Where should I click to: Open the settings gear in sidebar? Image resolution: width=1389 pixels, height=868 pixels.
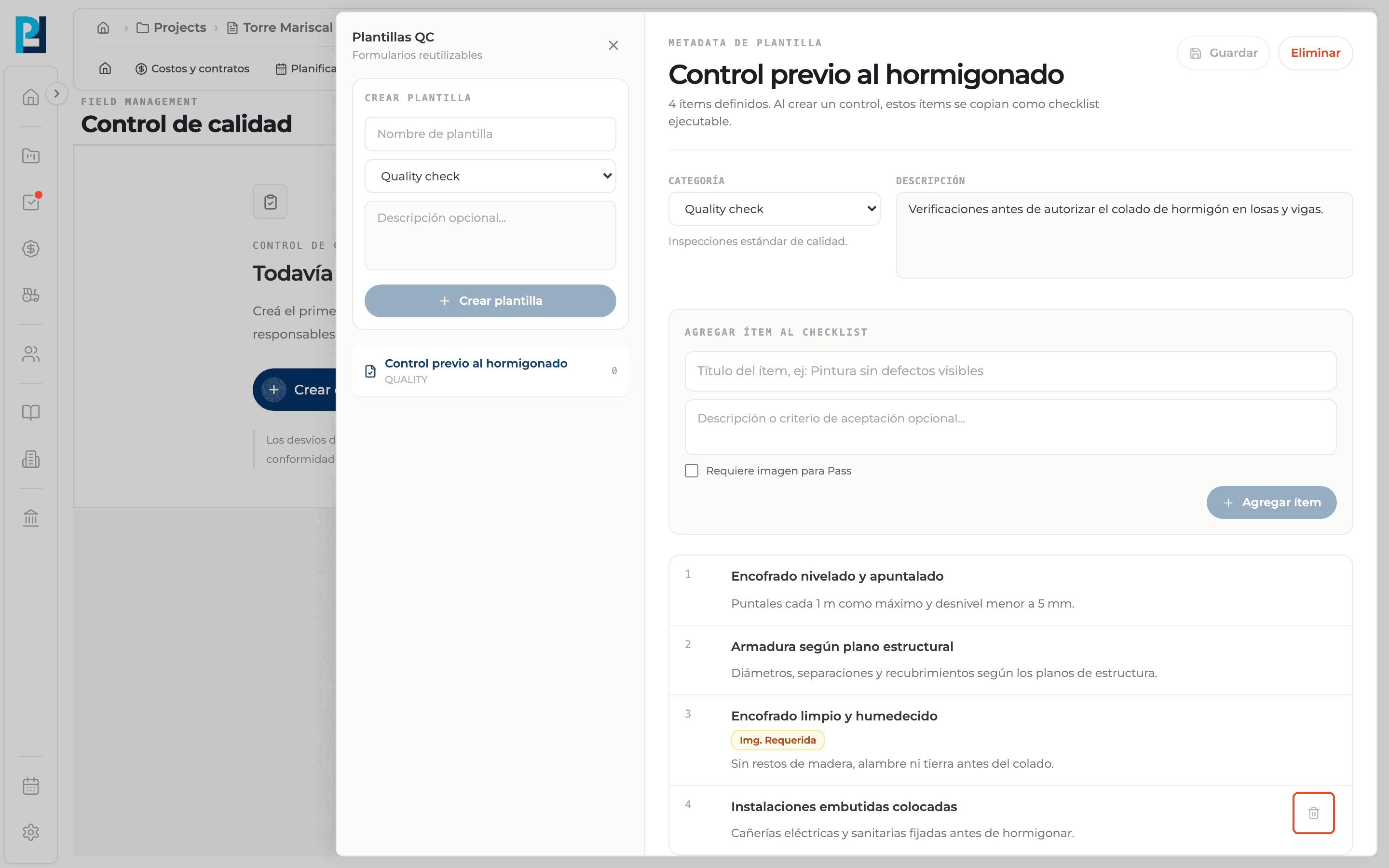[30, 832]
